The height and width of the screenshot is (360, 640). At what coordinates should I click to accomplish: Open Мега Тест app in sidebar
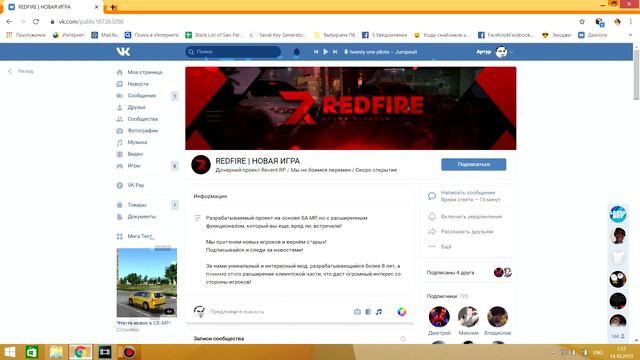tap(140, 236)
